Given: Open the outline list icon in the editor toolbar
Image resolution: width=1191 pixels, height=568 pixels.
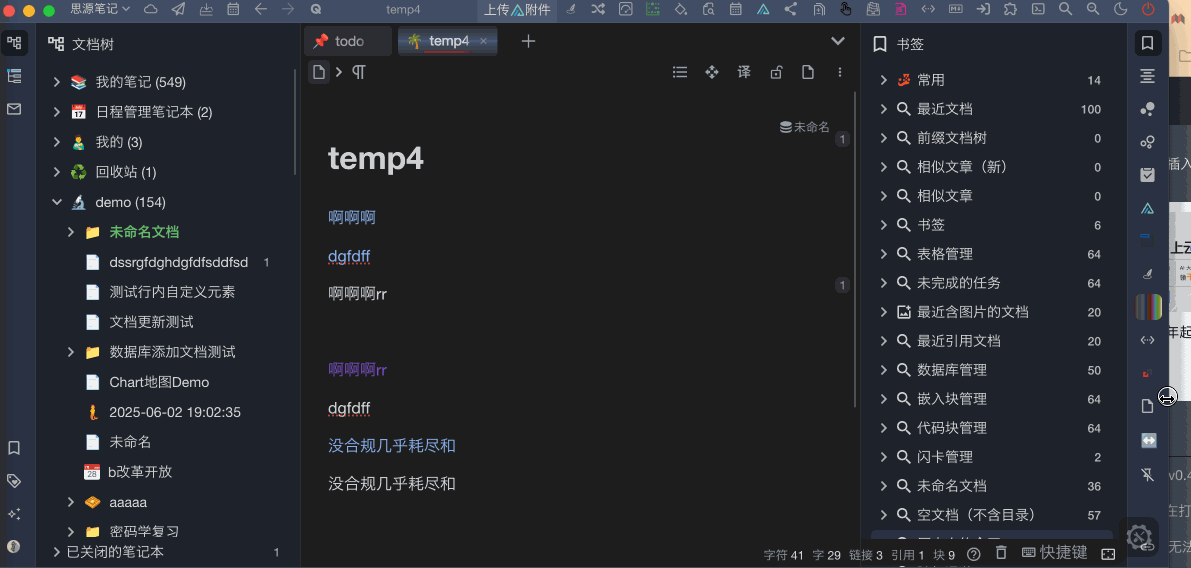Looking at the screenshot, I should point(680,72).
